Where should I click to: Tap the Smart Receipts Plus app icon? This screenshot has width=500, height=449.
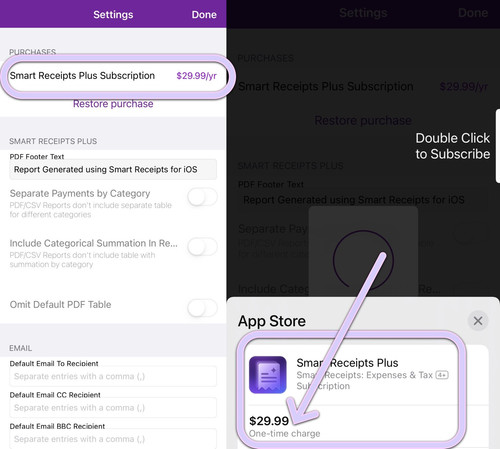pos(268,375)
